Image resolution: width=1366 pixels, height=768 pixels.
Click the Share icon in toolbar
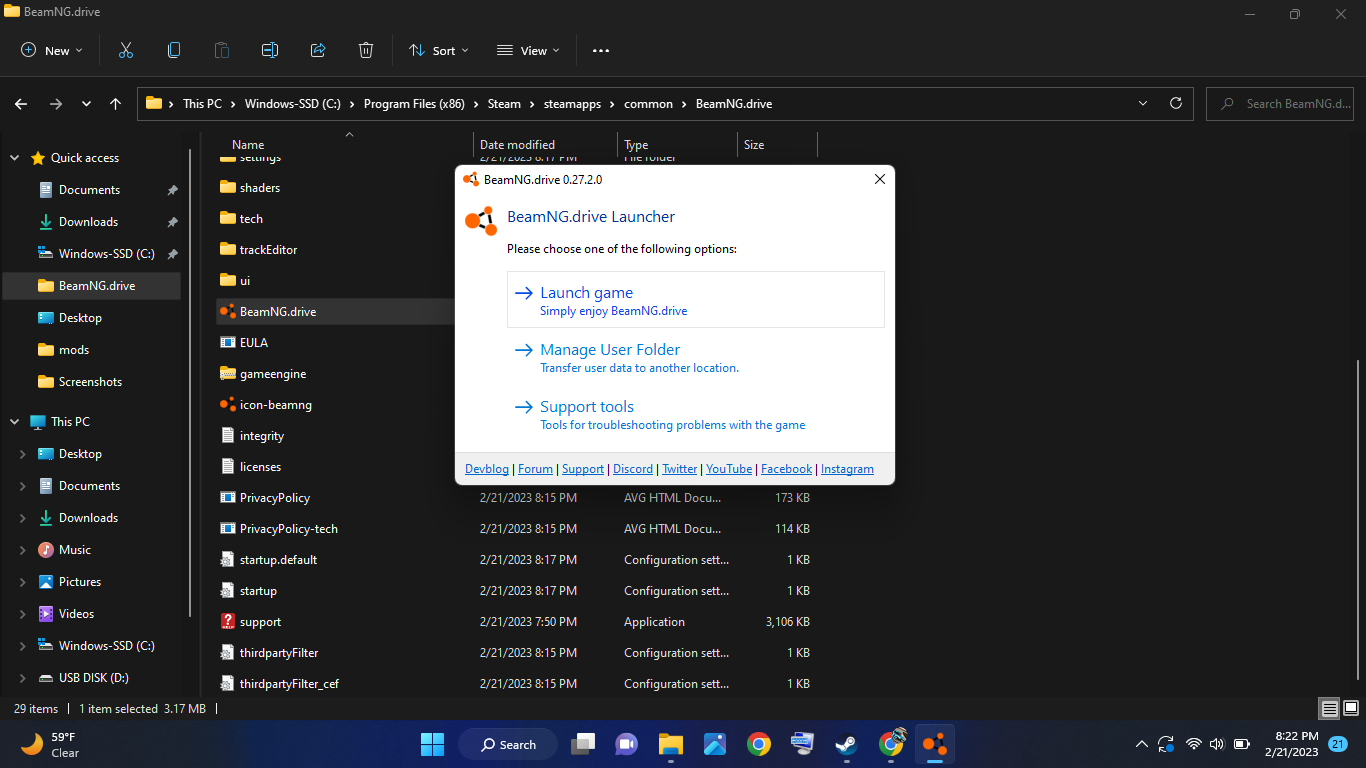click(x=318, y=50)
